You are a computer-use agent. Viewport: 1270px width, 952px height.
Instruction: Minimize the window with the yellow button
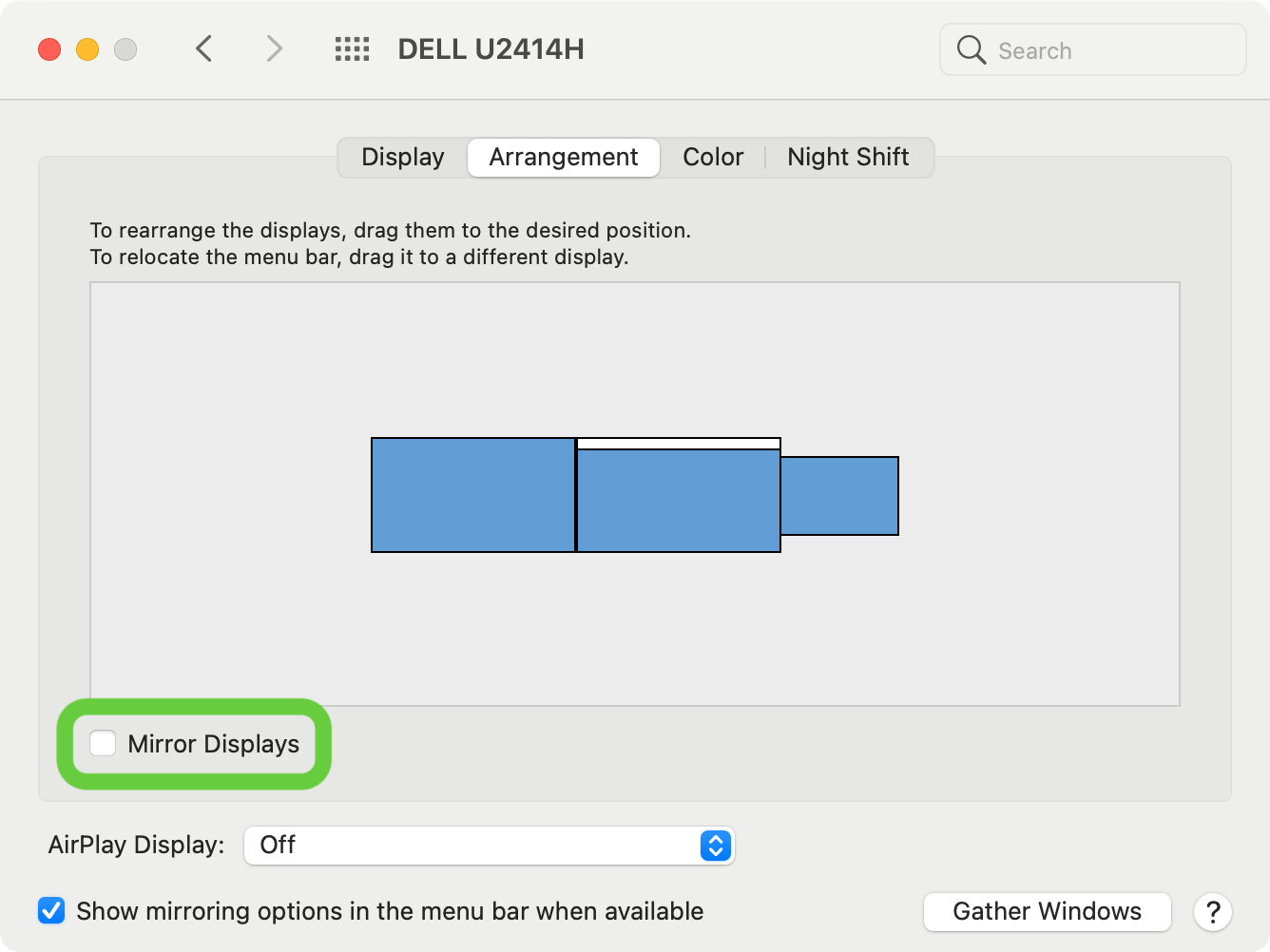(87, 49)
